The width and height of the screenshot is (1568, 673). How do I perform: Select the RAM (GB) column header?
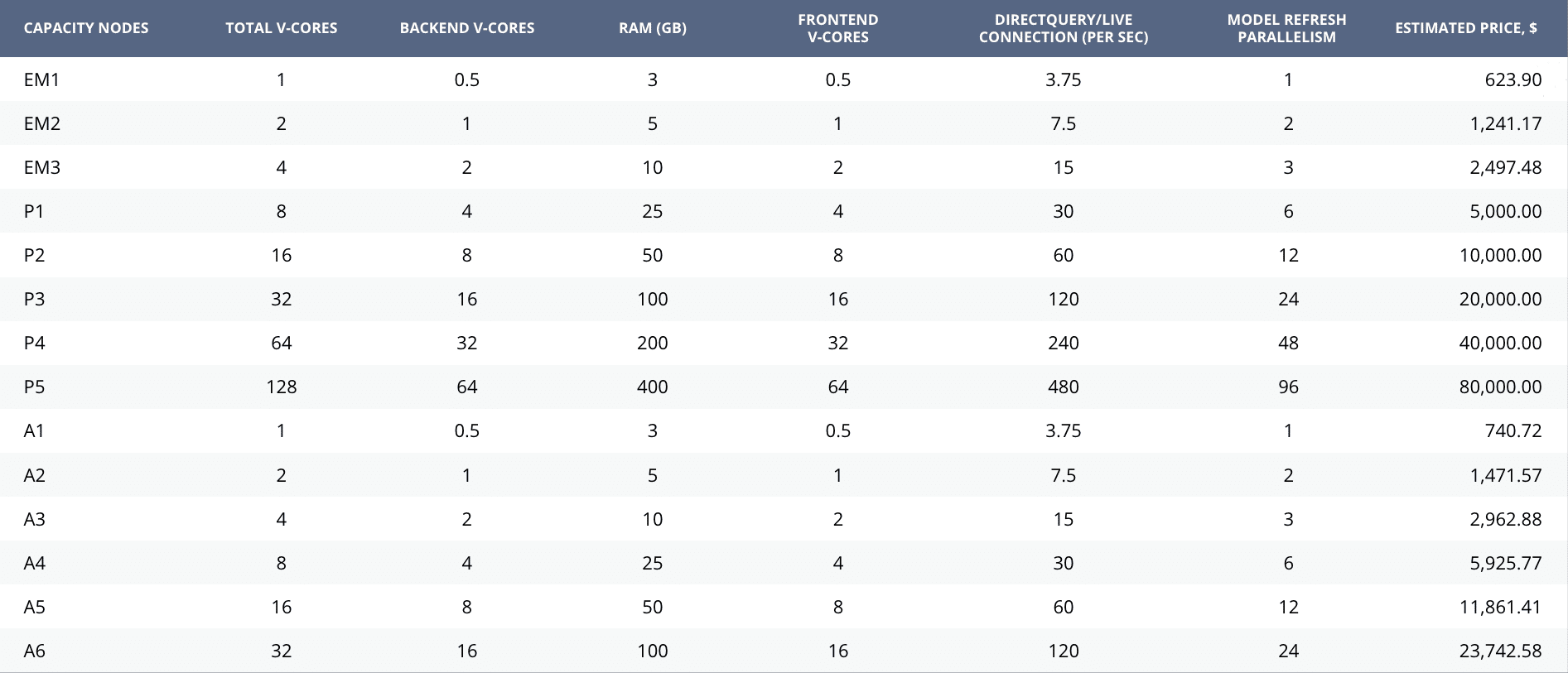653,28
